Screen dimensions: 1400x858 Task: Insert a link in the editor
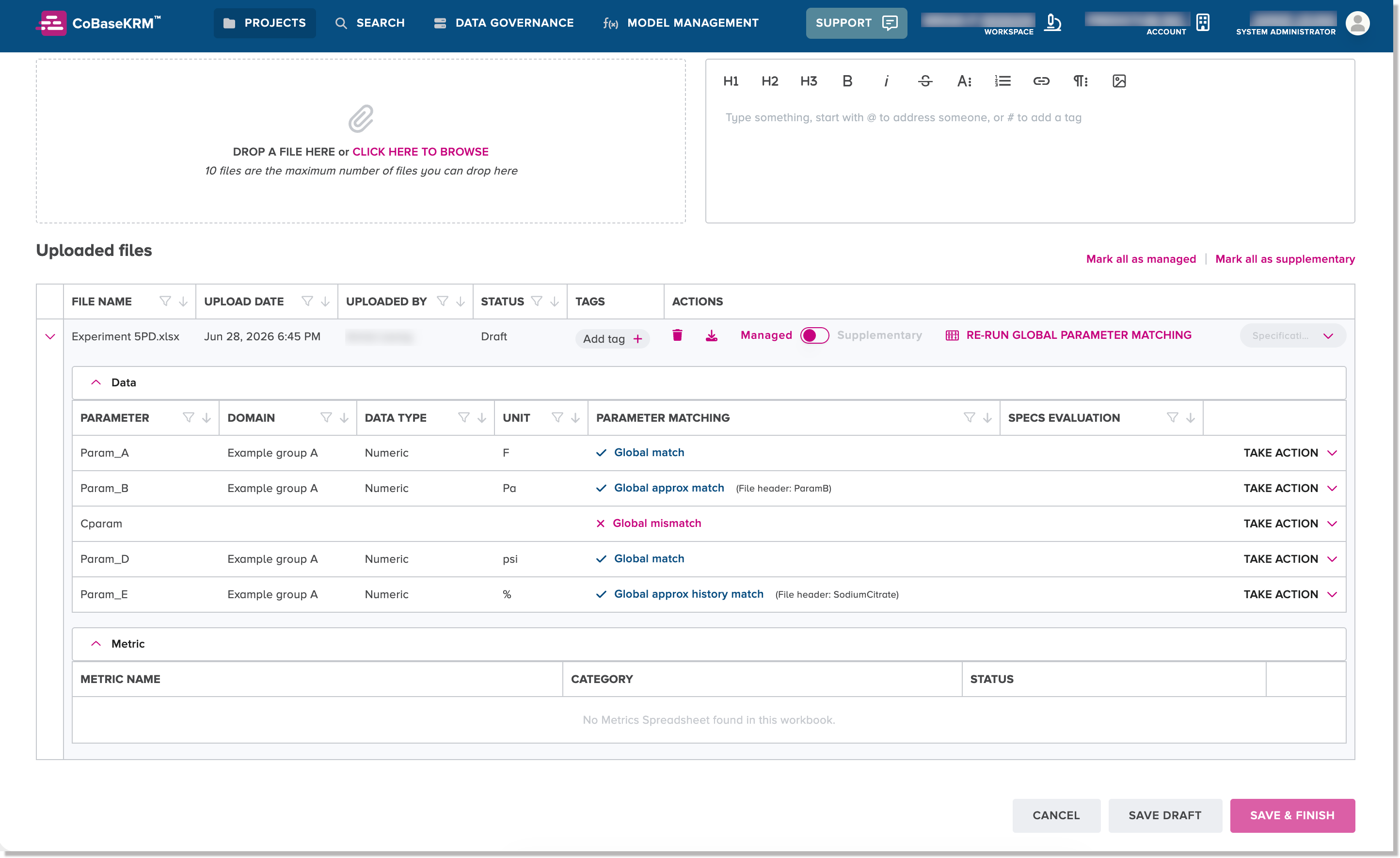point(1041,81)
